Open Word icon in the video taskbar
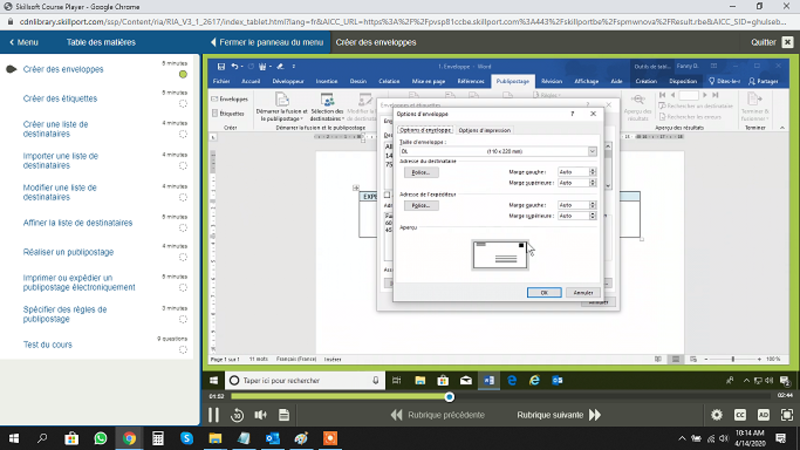The width and height of the screenshot is (800, 450). (x=489, y=381)
